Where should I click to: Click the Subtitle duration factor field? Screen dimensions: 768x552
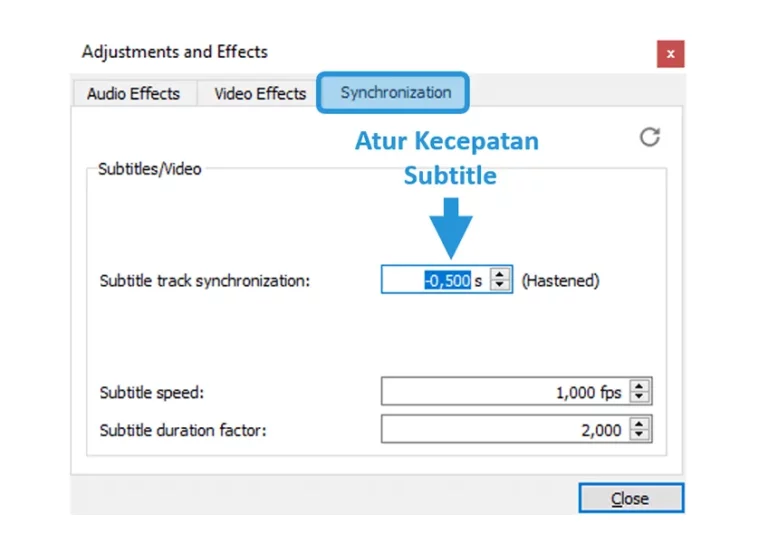[x=505, y=430]
